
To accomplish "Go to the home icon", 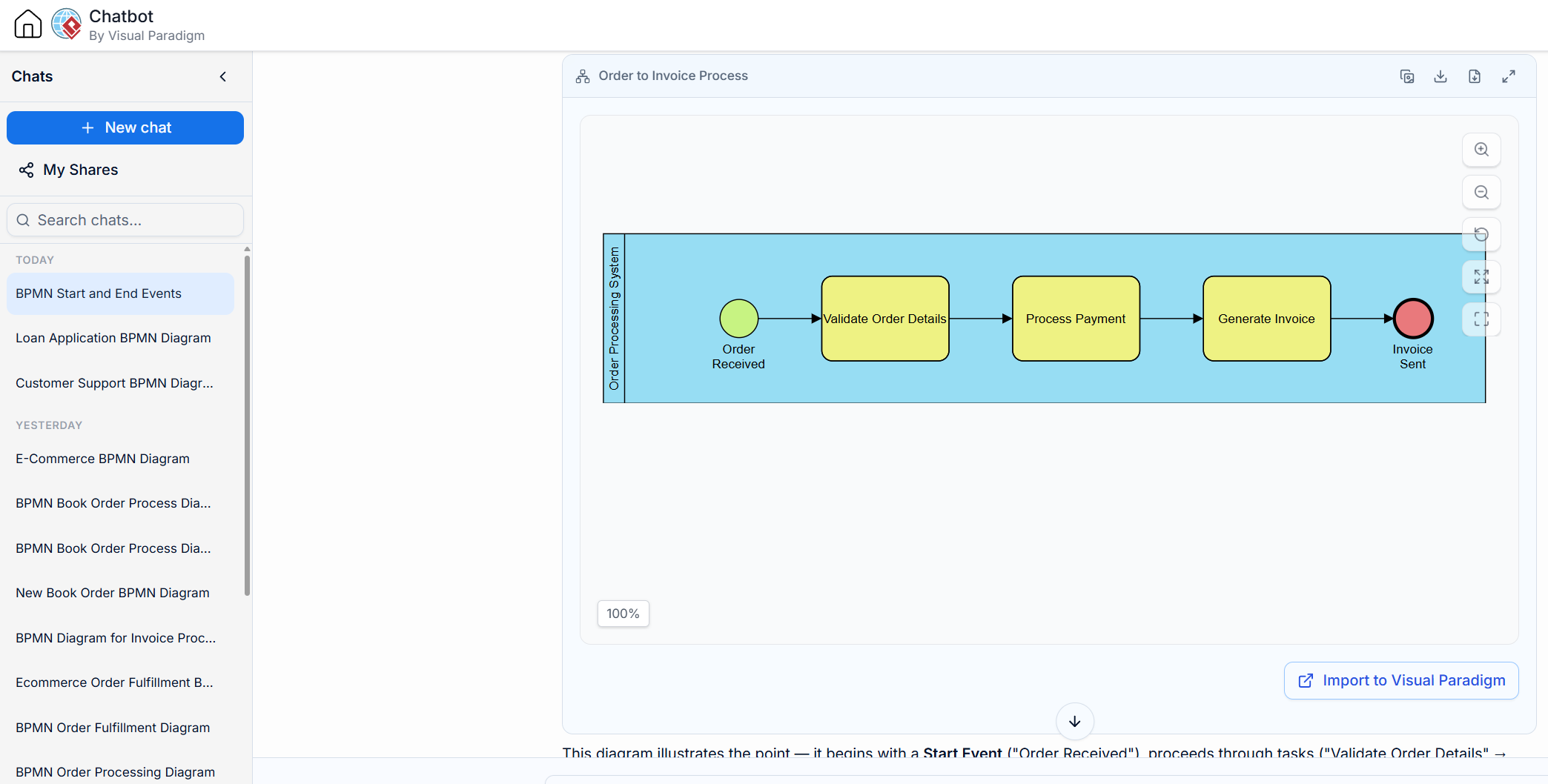I will [28, 24].
